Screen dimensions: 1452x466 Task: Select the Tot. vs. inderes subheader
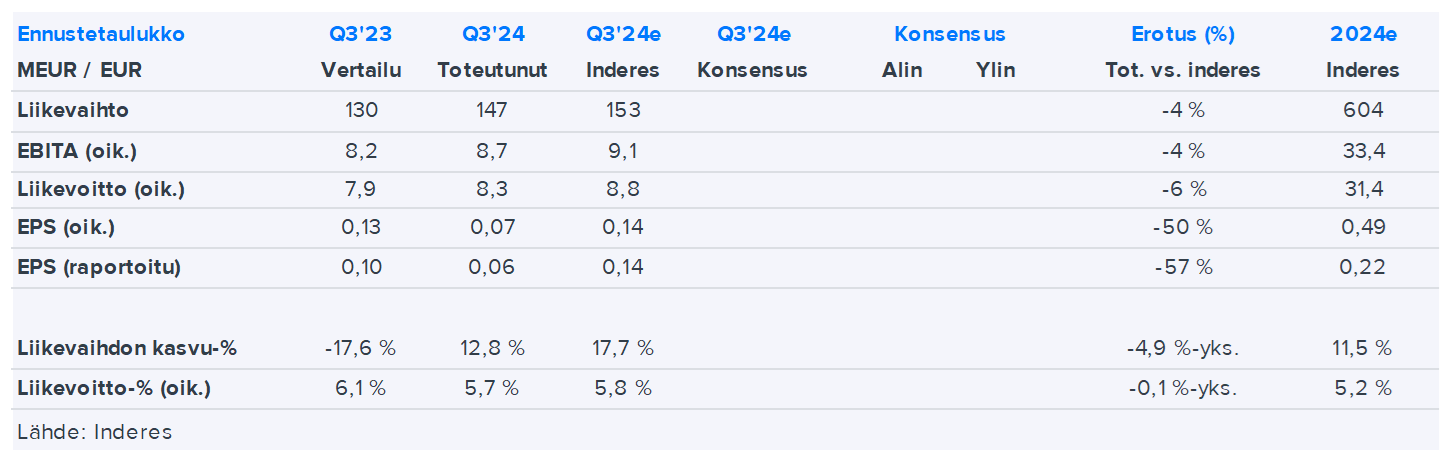click(x=1183, y=71)
